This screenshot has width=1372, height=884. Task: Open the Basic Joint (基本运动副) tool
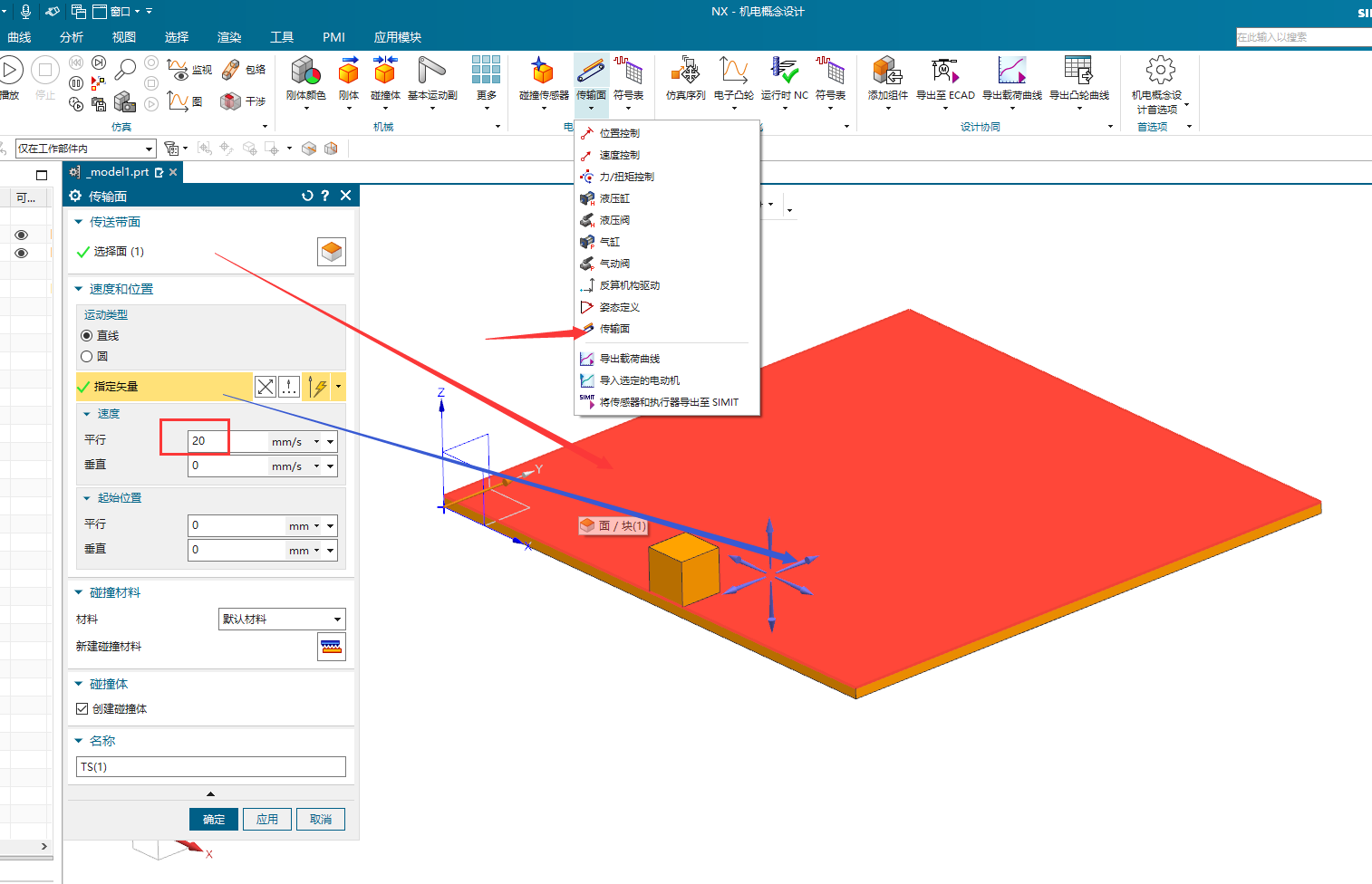tap(432, 78)
